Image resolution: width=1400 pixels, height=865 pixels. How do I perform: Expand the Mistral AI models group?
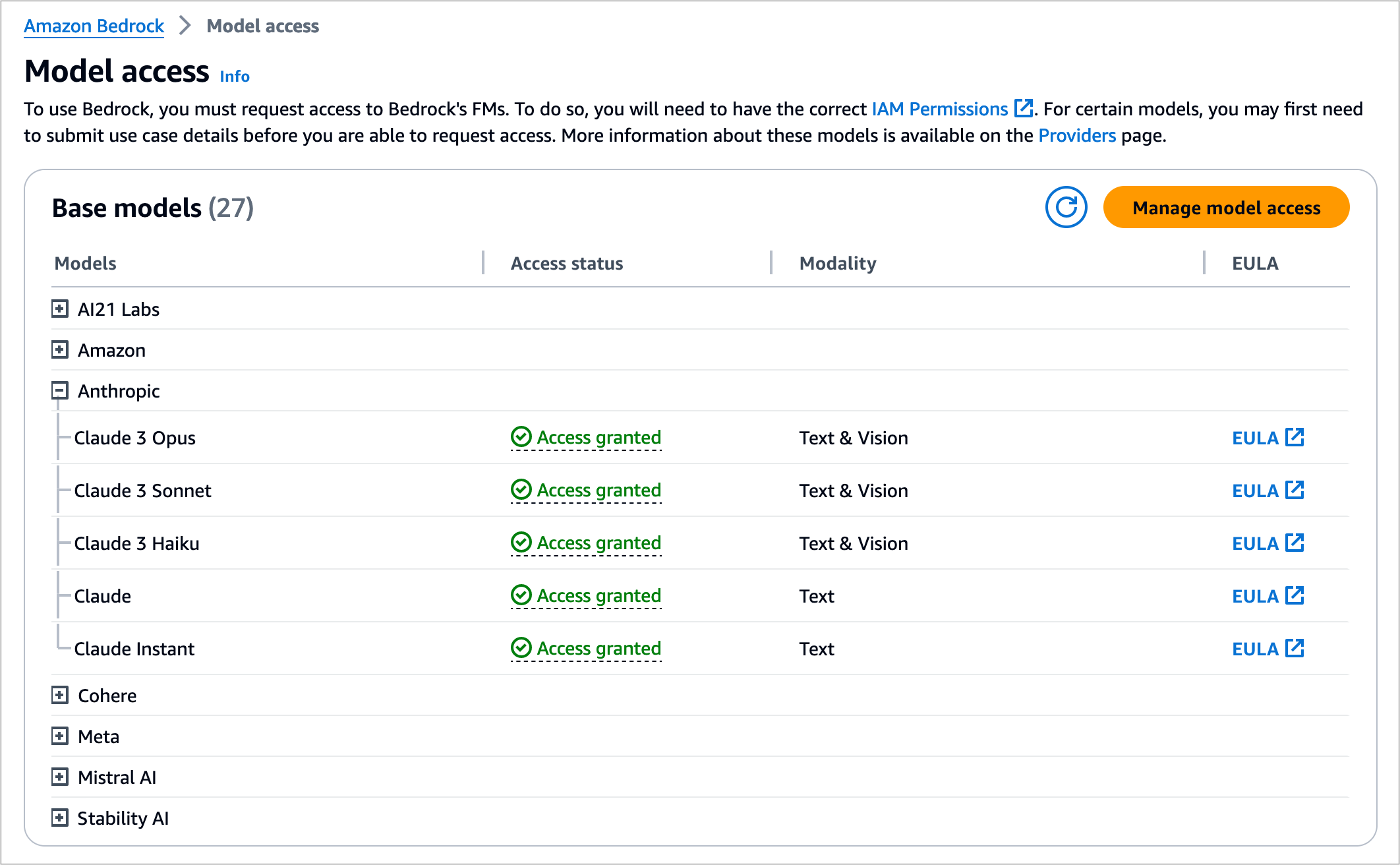(60, 777)
